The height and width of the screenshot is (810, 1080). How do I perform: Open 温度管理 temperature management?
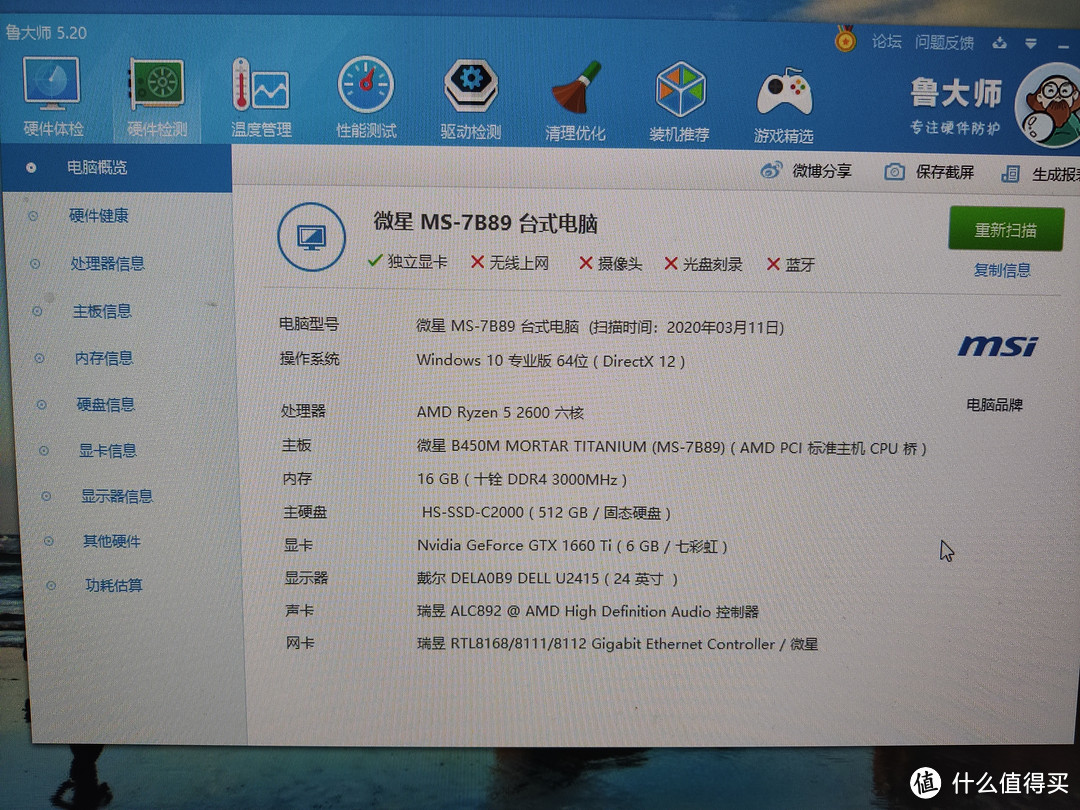pyautogui.click(x=261, y=98)
